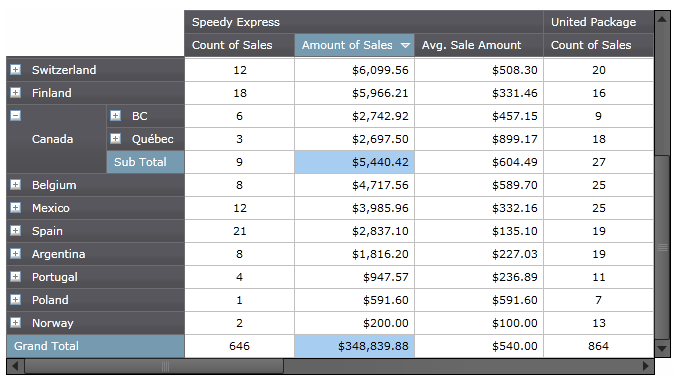Select the $5,440.42 subtotal cell

(x=354, y=162)
